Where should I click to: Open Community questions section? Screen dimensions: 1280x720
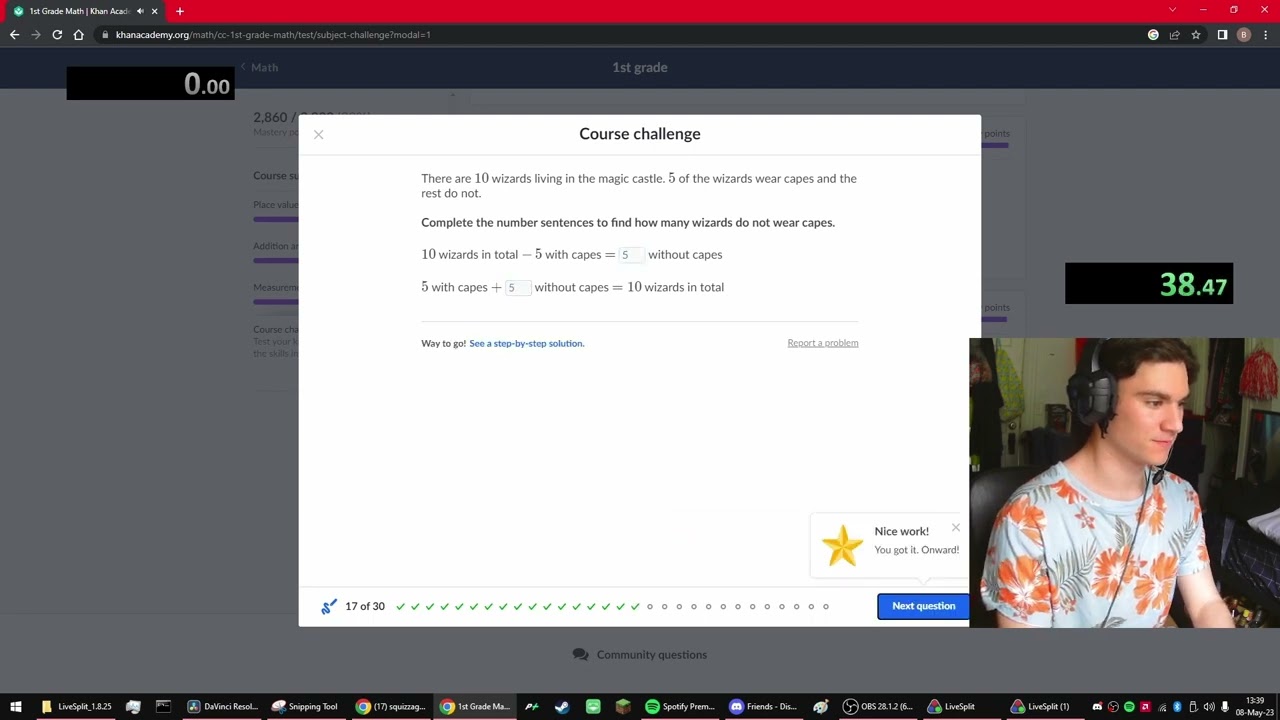pyautogui.click(x=640, y=655)
